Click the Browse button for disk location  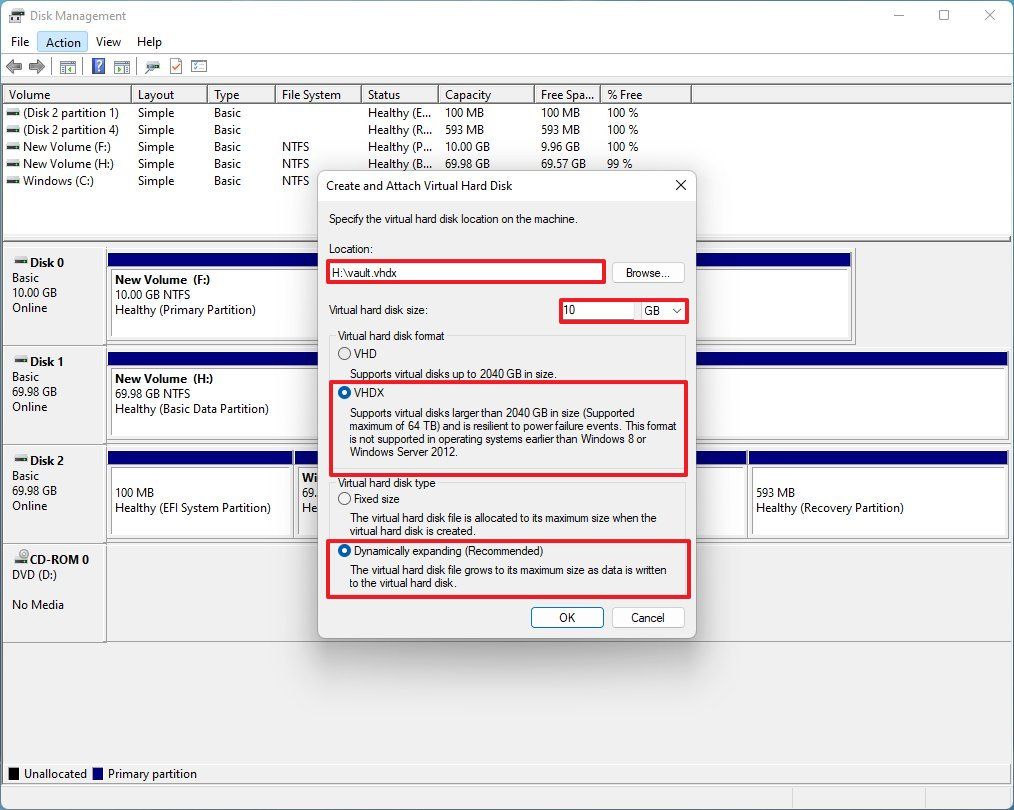tap(647, 272)
